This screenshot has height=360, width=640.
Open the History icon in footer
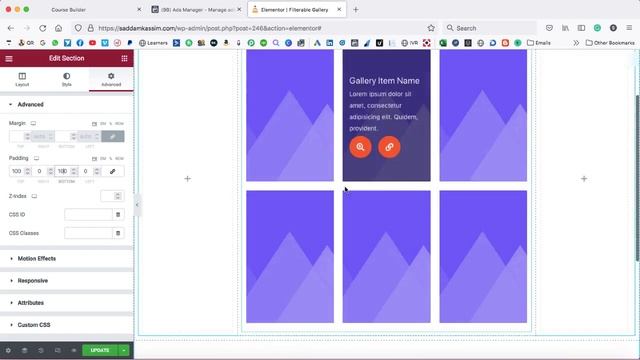pyautogui.click(x=41, y=350)
